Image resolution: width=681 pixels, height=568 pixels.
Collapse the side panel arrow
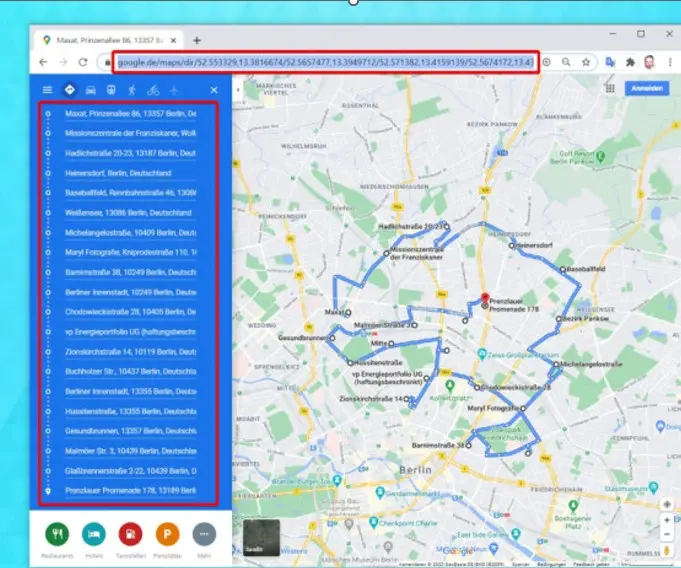pyautogui.click(x=238, y=90)
